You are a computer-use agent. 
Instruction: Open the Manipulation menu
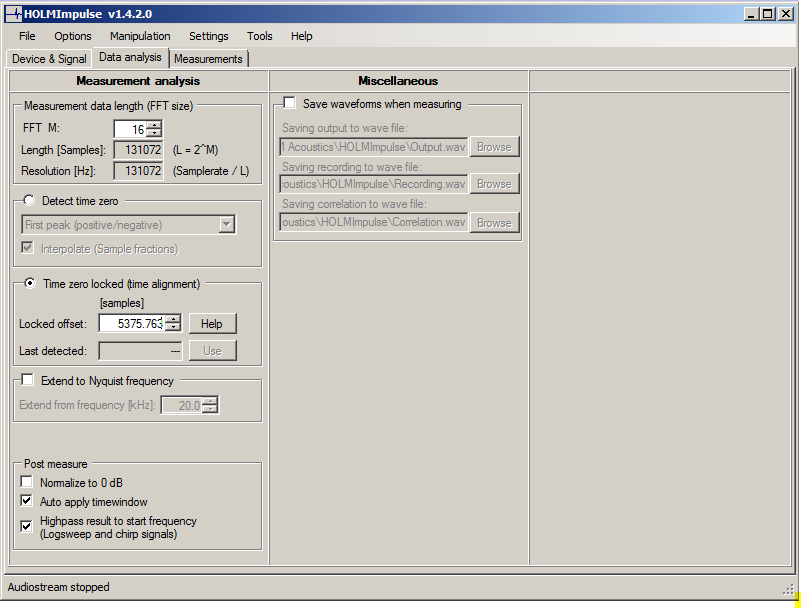click(x=140, y=36)
